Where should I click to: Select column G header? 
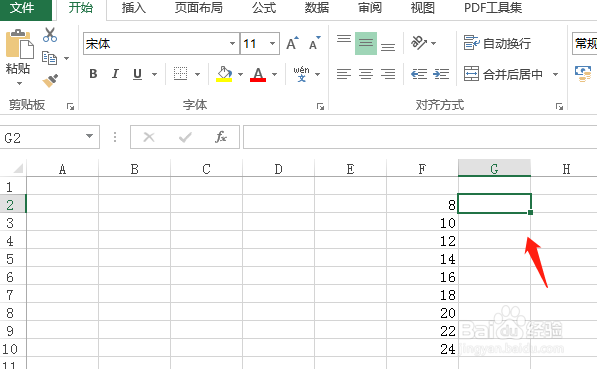coord(494,169)
